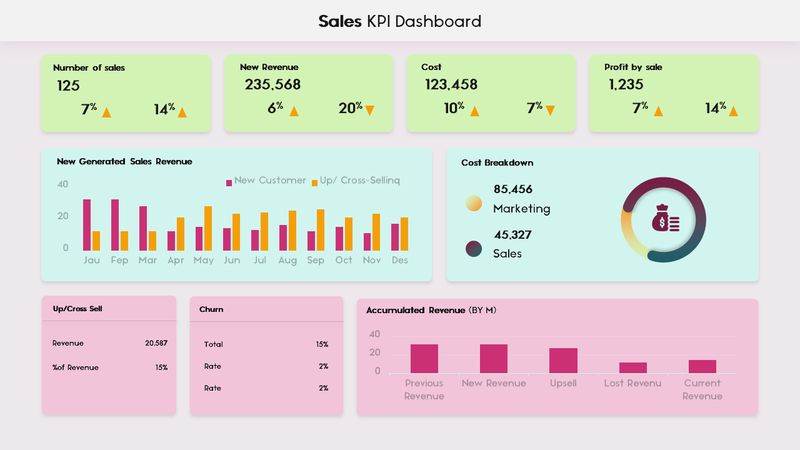Click the Up/Cross Sell panel heading
Image resolution: width=800 pixels, height=450 pixels.
[78, 309]
